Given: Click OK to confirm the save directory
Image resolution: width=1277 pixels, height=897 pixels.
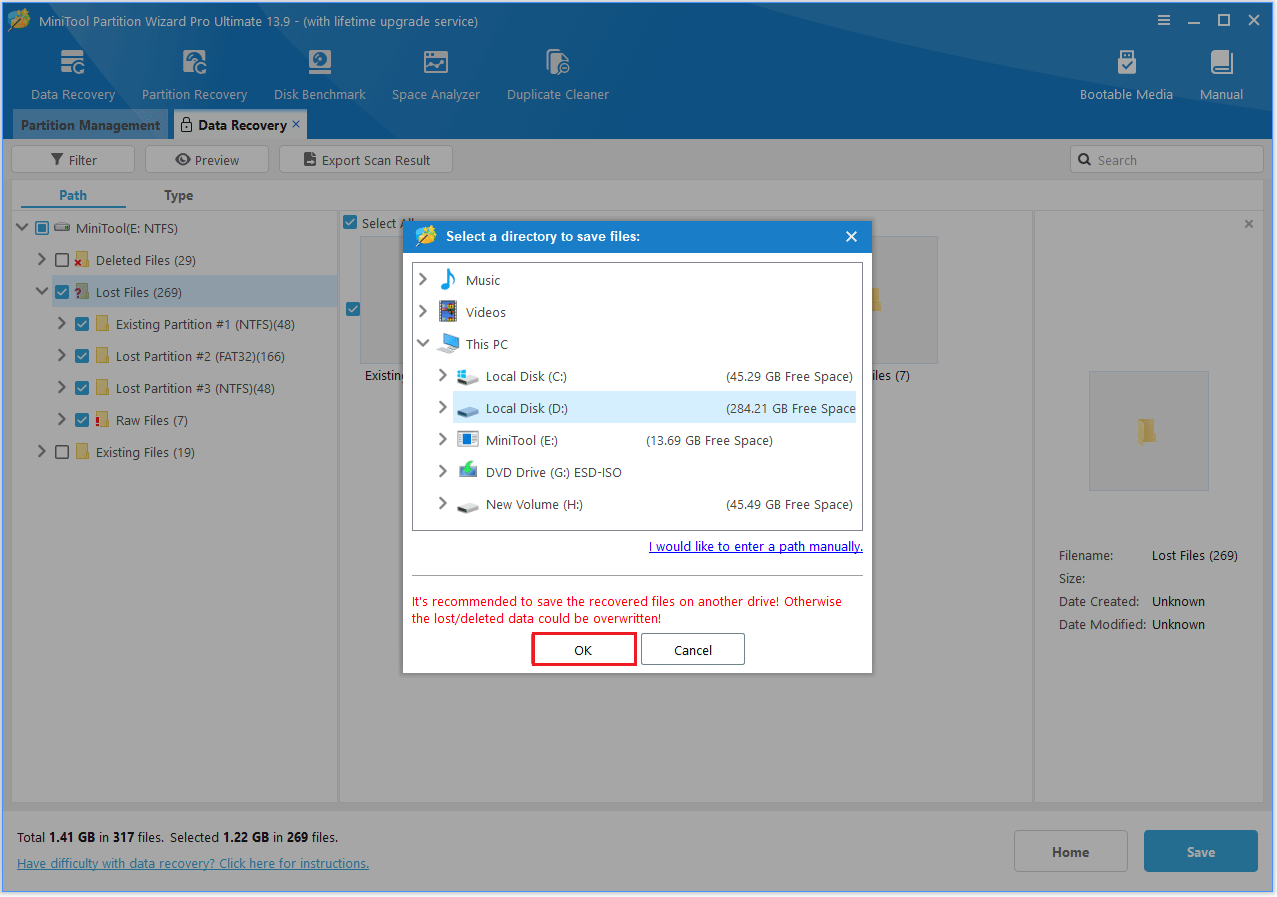Looking at the screenshot, I should 584,650.
